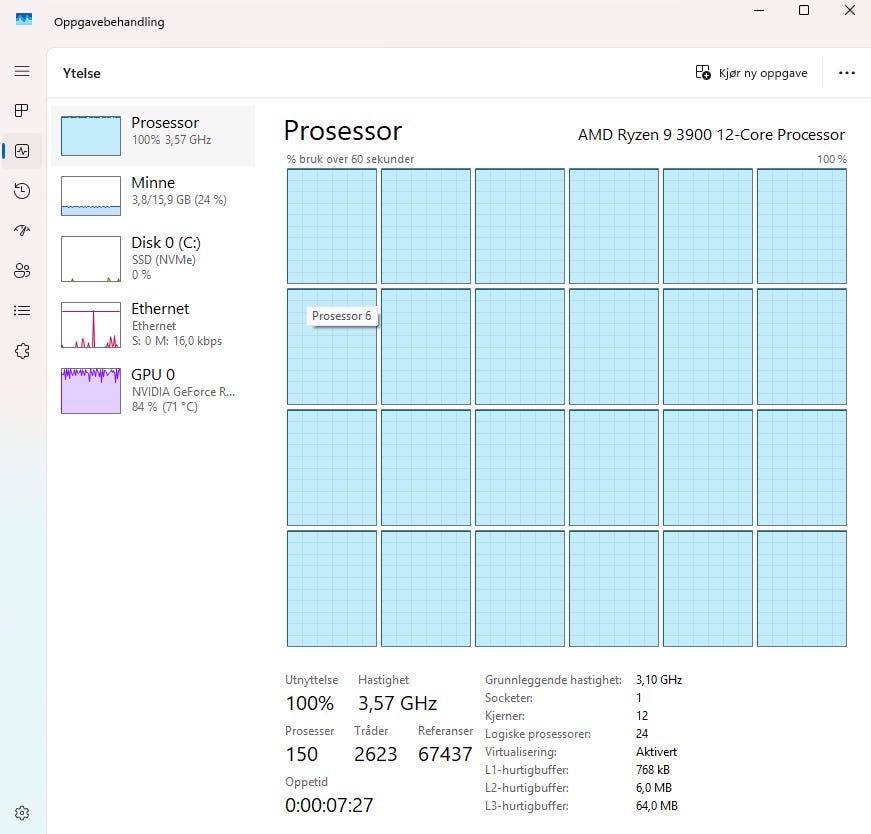
Task: Click Grunnleggende hastighet value 3,10 GHz
Action: coord(659,680)
